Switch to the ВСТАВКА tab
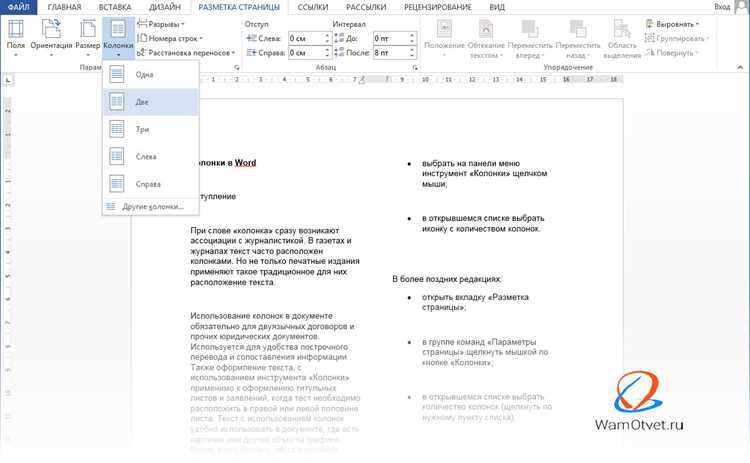The width and height of the screenshot is (750, 463). [x=115, y=7]
